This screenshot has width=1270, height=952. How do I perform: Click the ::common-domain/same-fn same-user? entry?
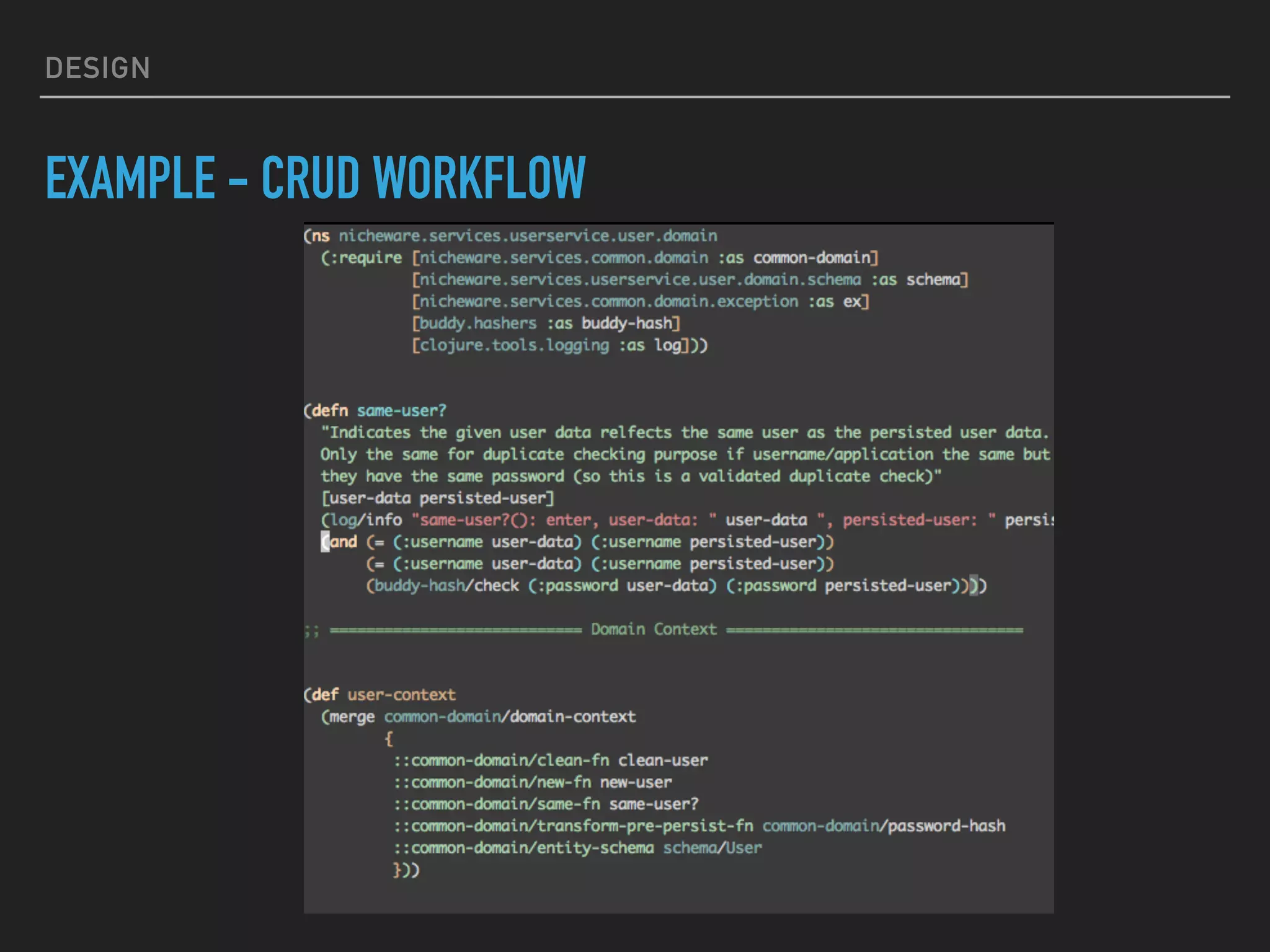(x=546, y=804)
